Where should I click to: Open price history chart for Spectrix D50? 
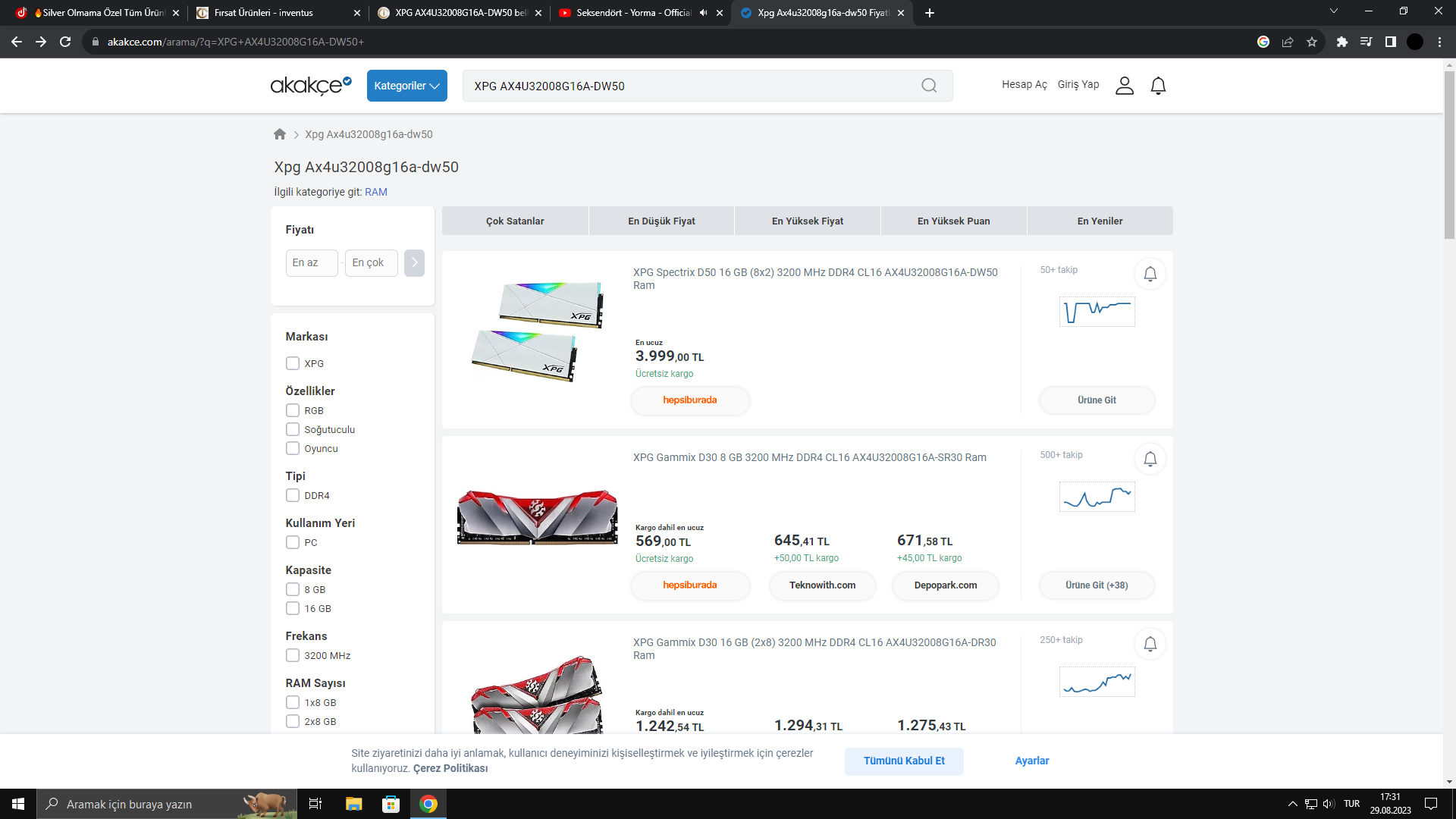point(1097,312)
